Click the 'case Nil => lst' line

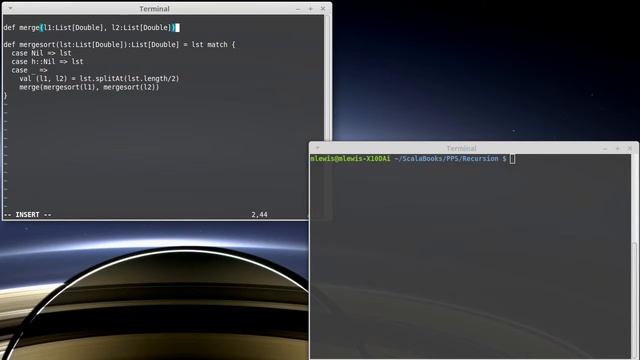point(41,53)
